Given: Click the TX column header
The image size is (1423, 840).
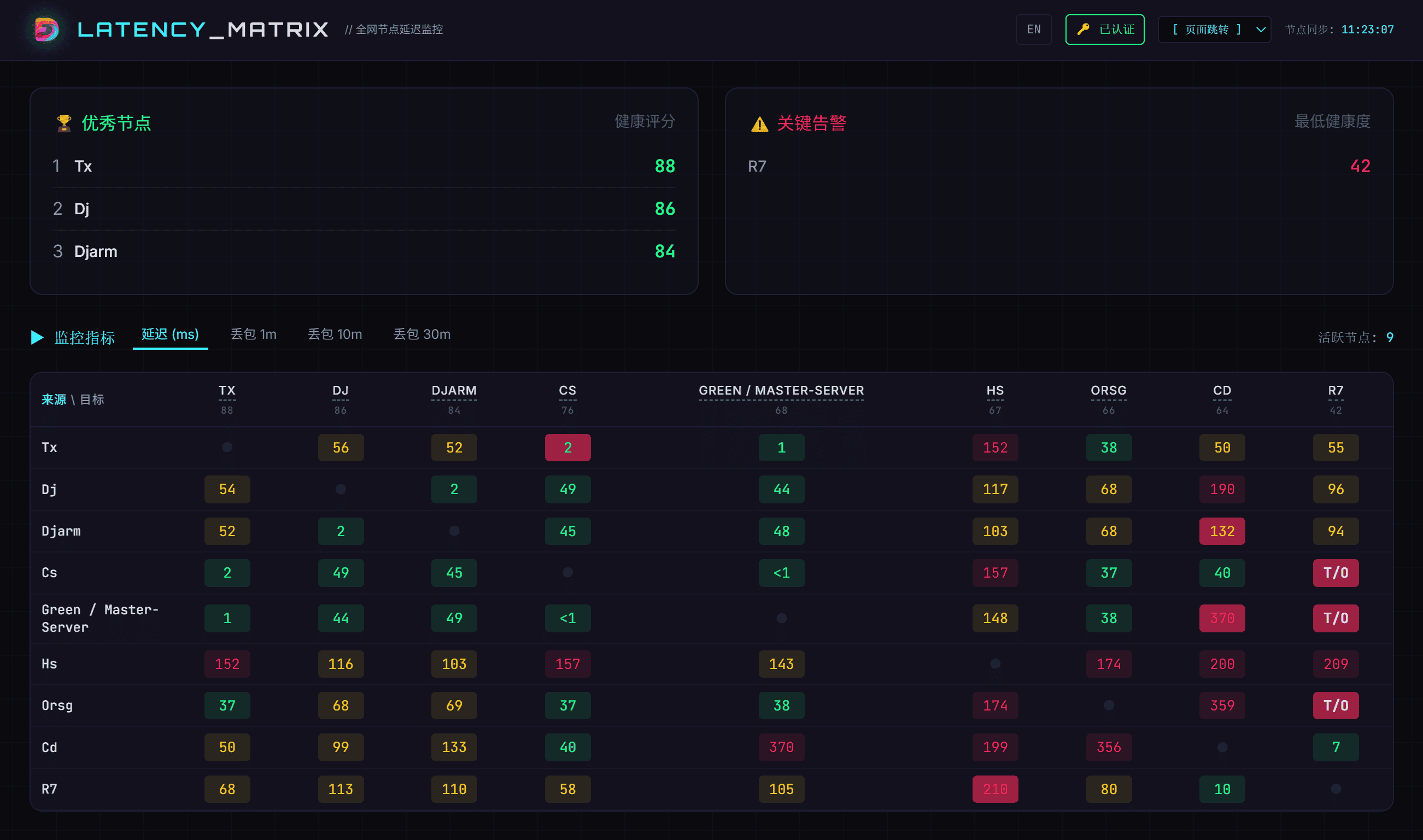Looking at the screenshot, I should click(227, 391).
